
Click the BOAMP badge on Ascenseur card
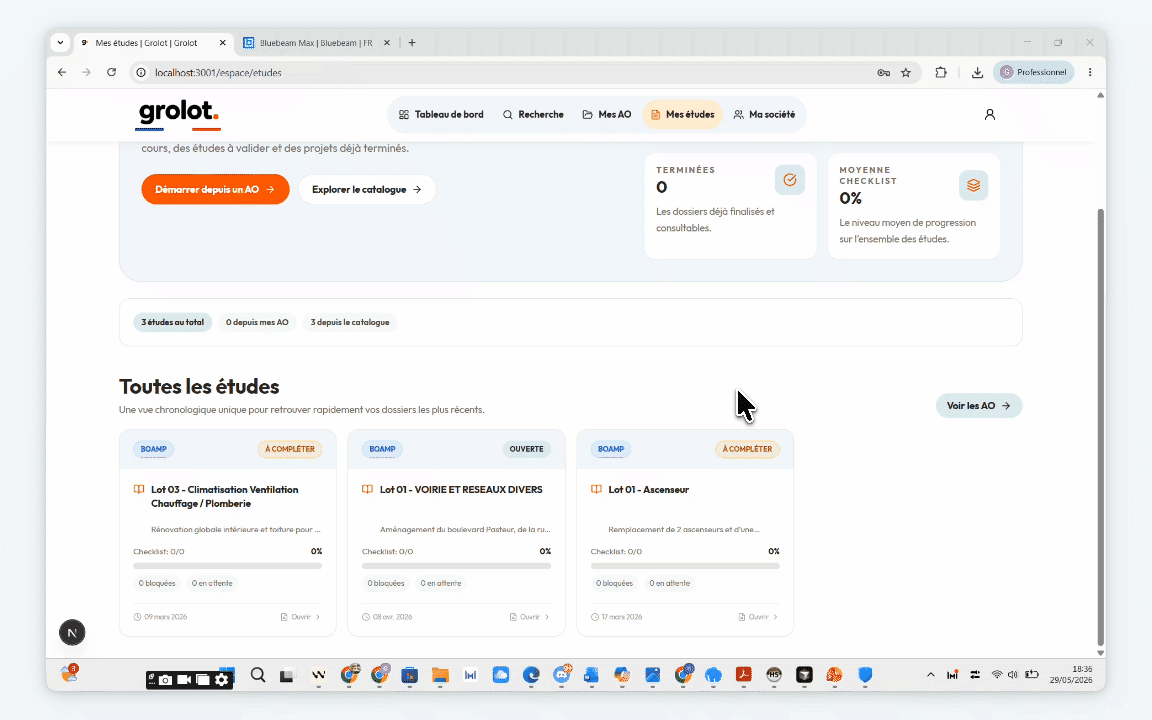point(611,449)
